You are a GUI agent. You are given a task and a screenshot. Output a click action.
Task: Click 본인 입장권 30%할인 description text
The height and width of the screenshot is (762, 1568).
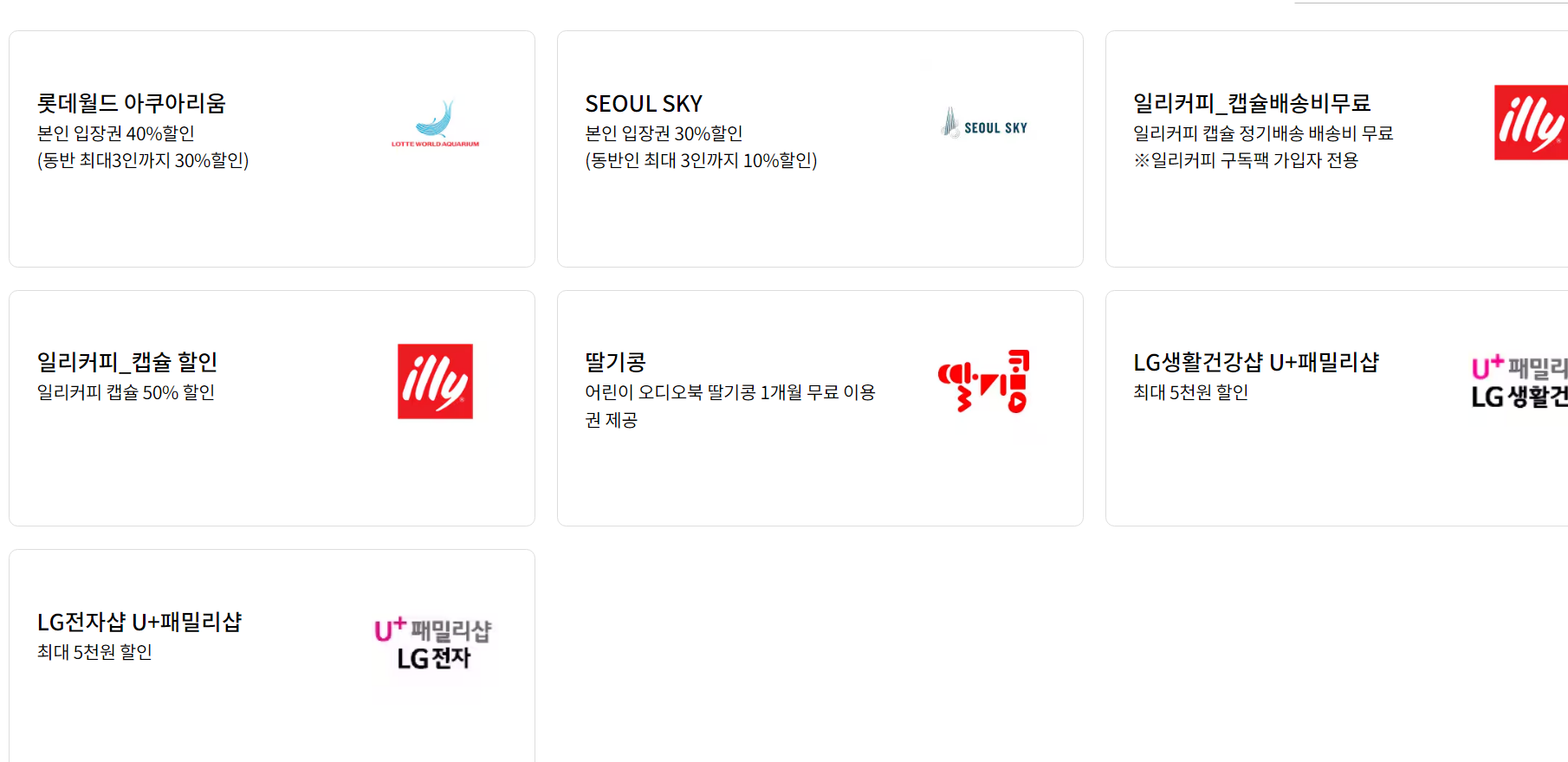664,133
